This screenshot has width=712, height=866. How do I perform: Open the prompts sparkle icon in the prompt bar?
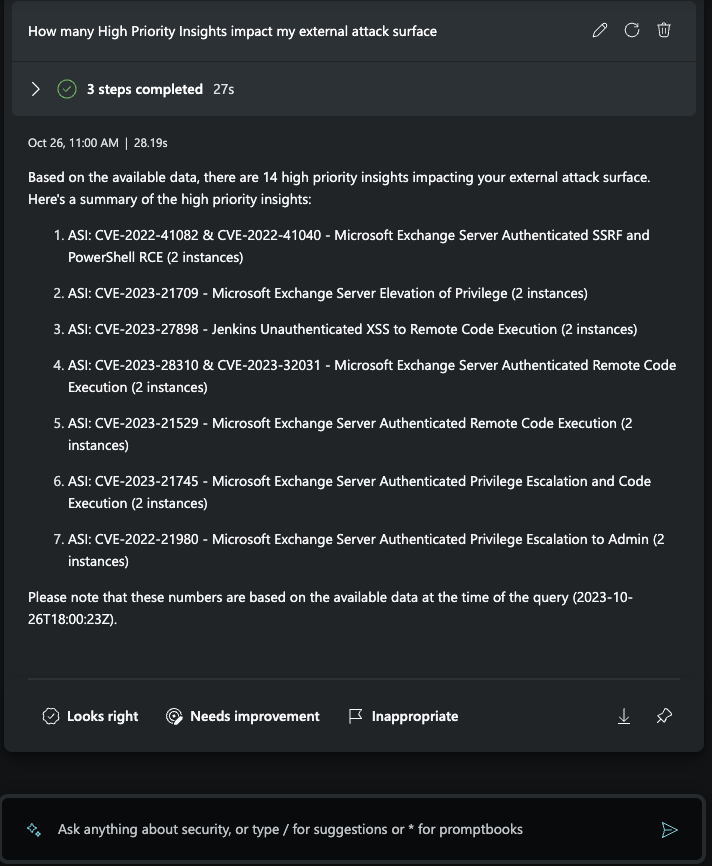[34, 830]
